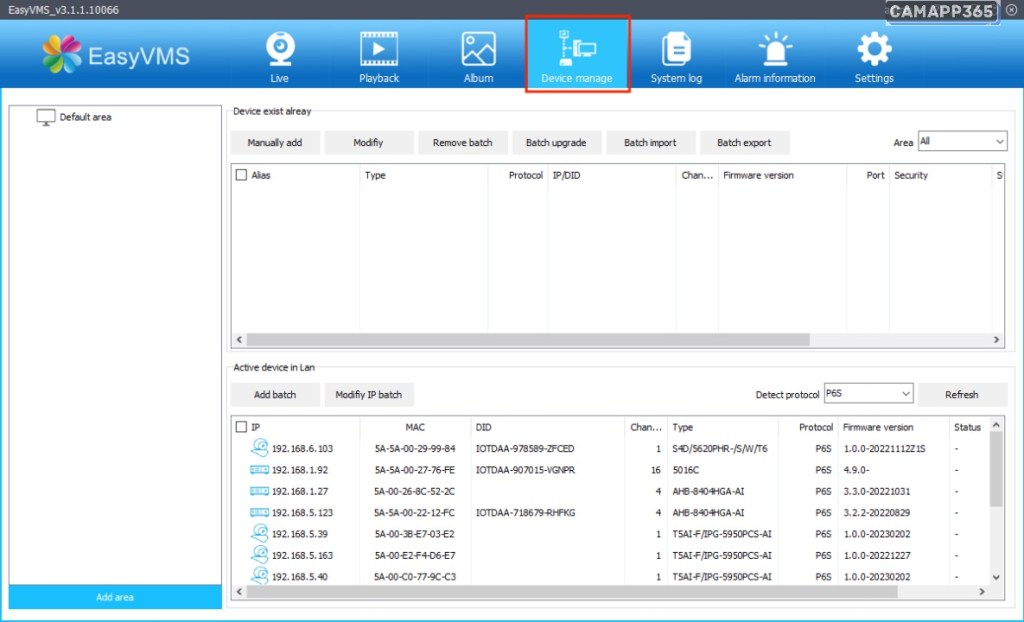Click the scroll-down arrow in LAN device list
1024x622 pixels.
995,577
